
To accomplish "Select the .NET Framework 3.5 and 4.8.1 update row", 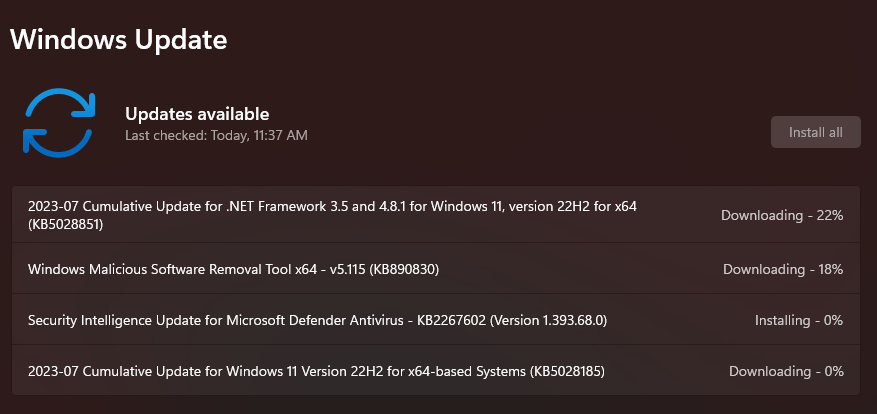I will coord(436,215).
